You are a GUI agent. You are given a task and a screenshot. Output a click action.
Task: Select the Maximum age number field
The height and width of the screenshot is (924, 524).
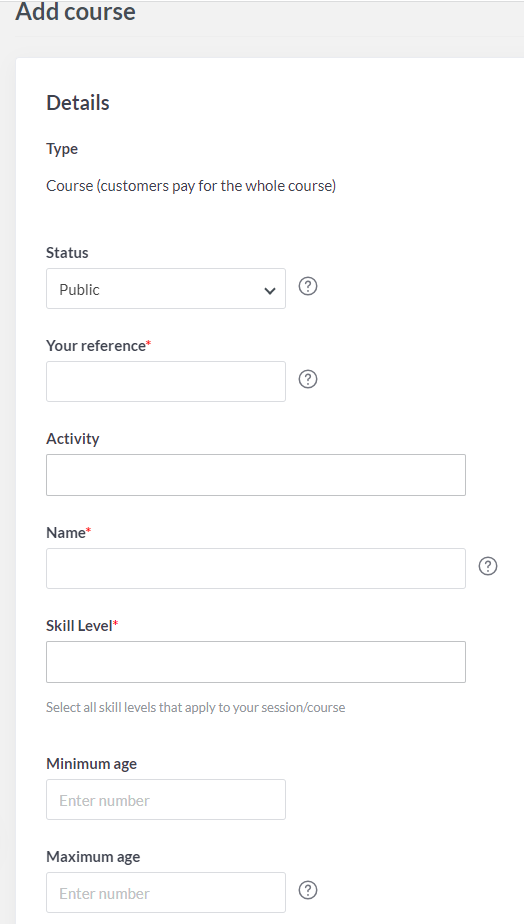click(x=166, y=893)
